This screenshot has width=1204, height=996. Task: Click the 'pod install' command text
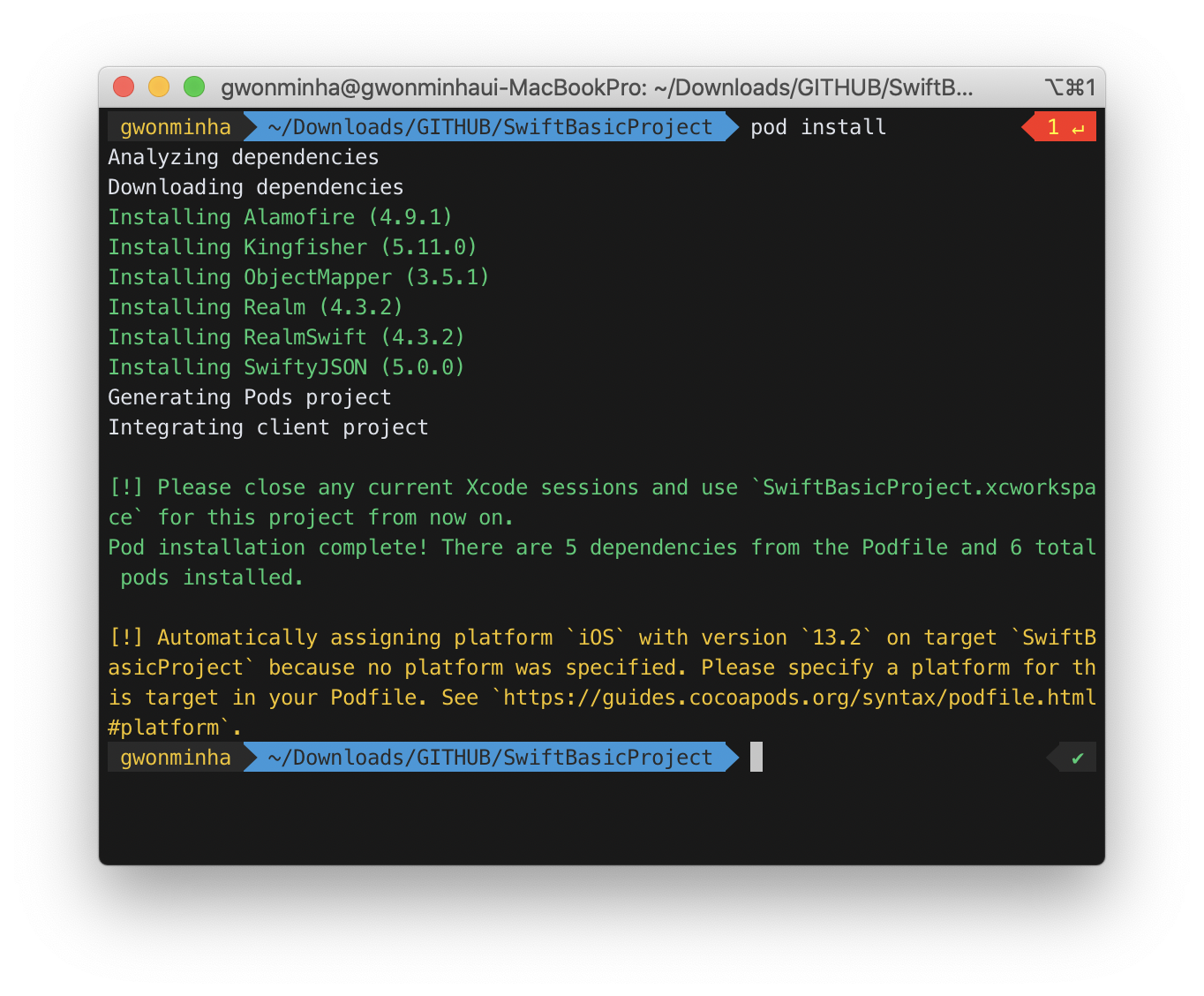pyautogui.click(x=818, y=127)
